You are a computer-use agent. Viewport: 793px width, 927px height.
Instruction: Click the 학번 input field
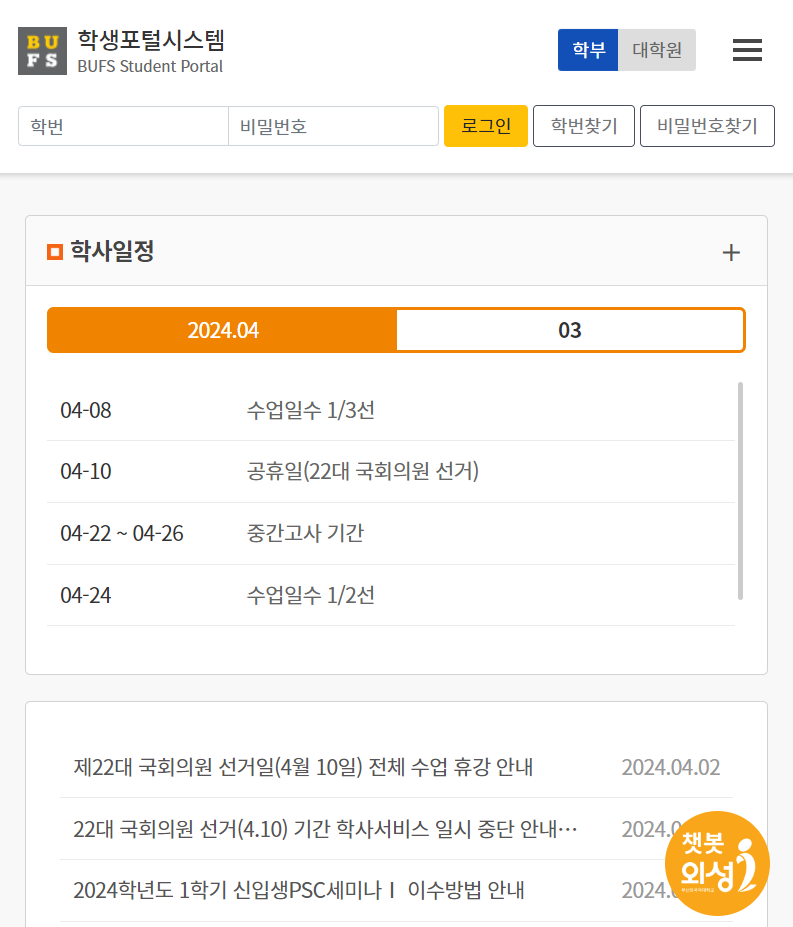click(x=122, y=126)
